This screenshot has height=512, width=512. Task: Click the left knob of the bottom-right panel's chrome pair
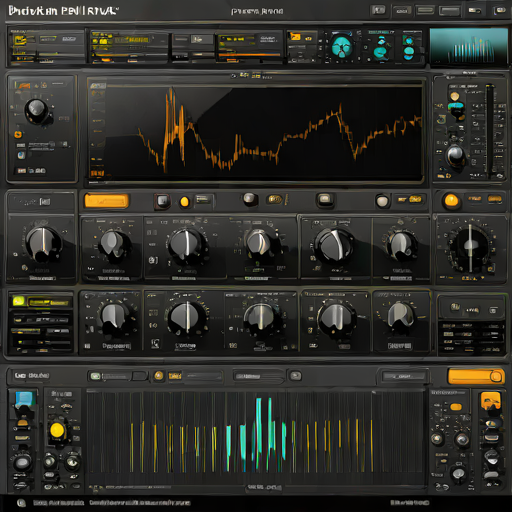tap(437, 438)
